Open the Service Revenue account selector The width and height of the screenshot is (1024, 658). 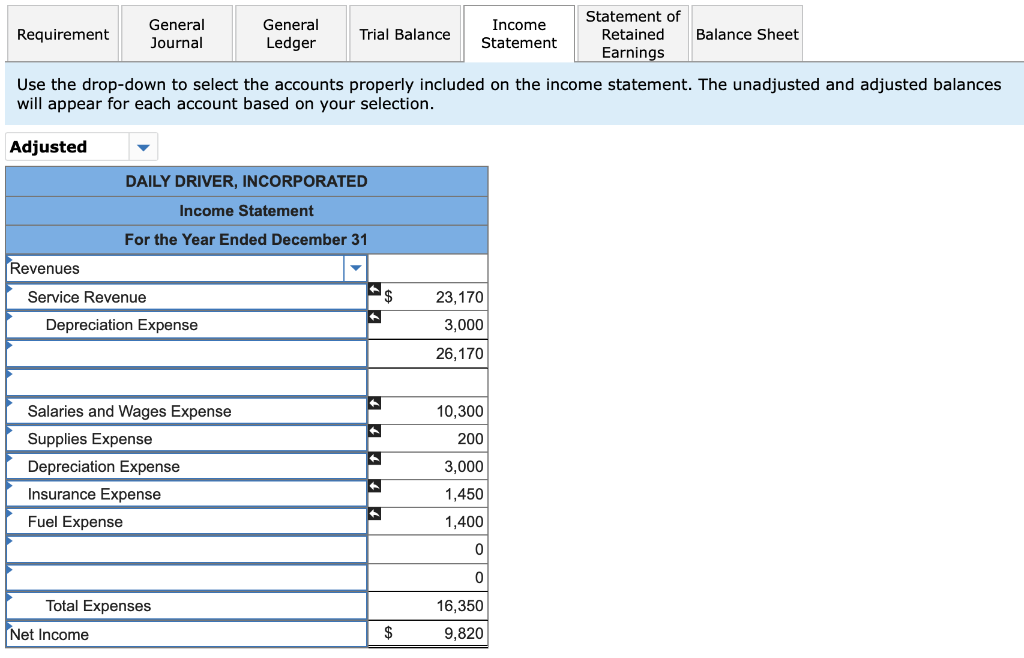point(187,297)
